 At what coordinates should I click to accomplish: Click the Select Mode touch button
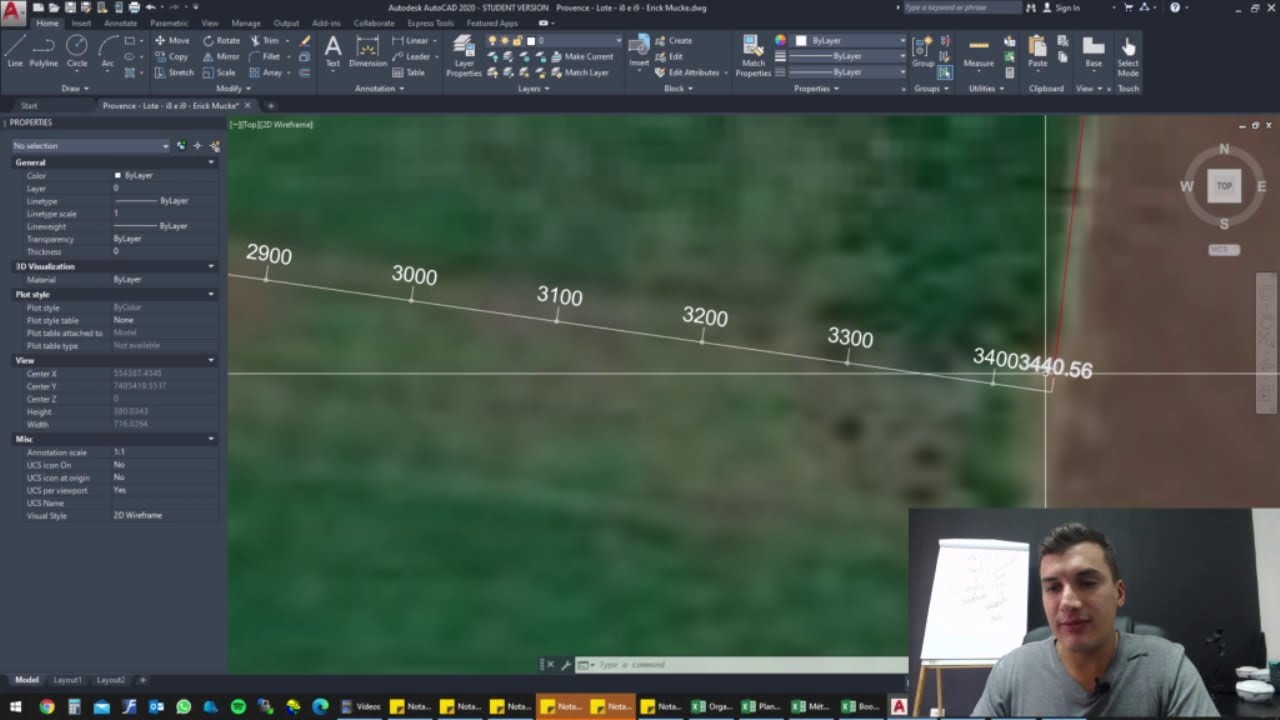(1127, 56)
